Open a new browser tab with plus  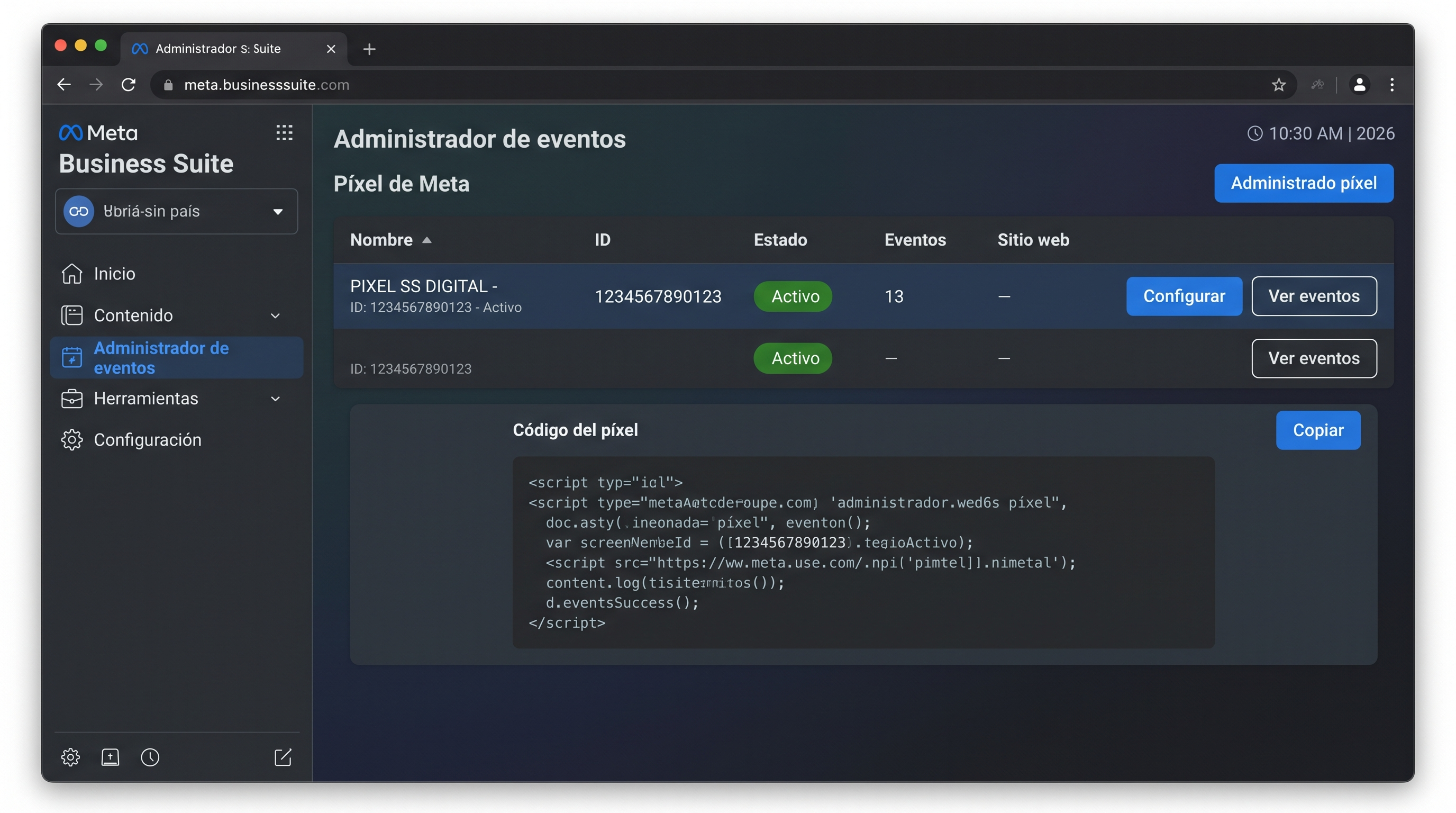click(369, 49)
